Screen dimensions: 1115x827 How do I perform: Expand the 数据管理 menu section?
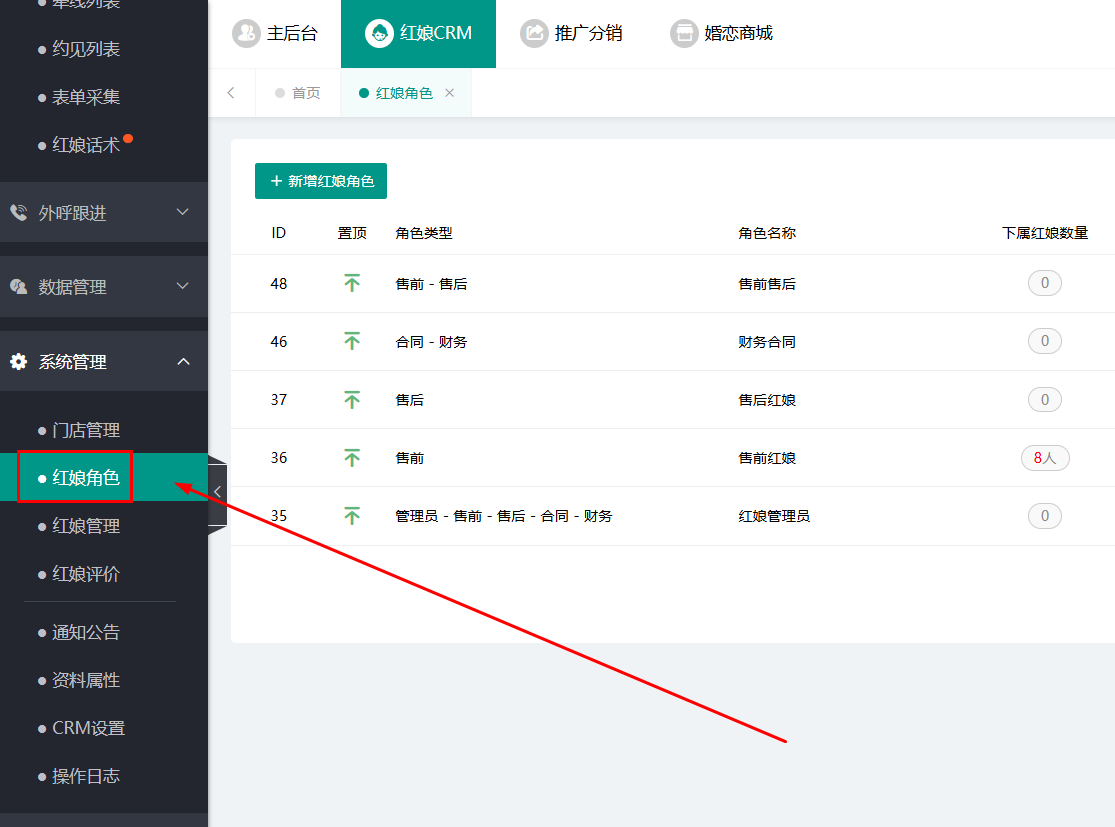coord(104,287)
